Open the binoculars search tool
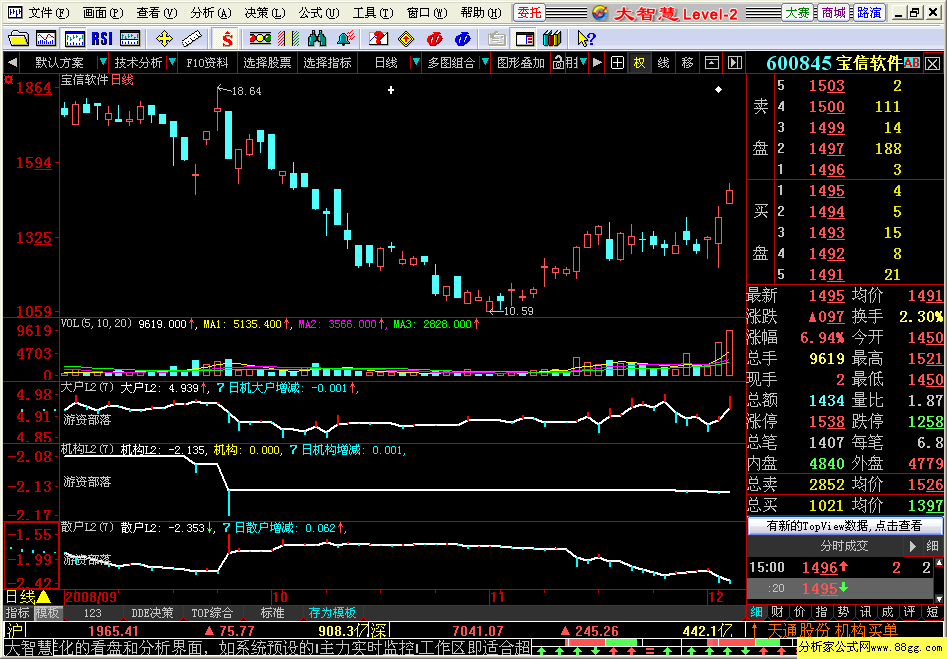 pyautogui.click(x=317, y=39)
